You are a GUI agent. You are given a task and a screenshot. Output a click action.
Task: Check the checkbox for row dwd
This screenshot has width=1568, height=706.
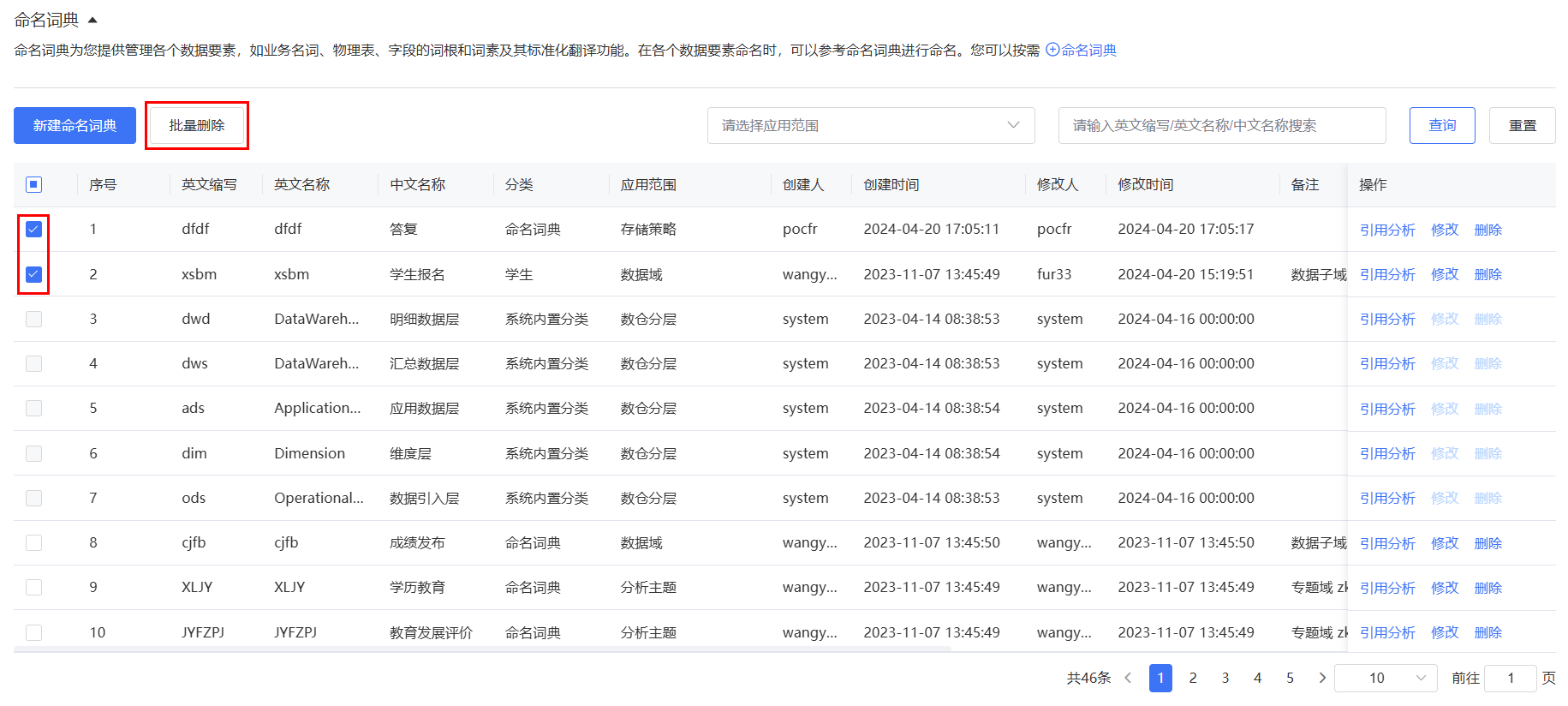click(34, 319)
